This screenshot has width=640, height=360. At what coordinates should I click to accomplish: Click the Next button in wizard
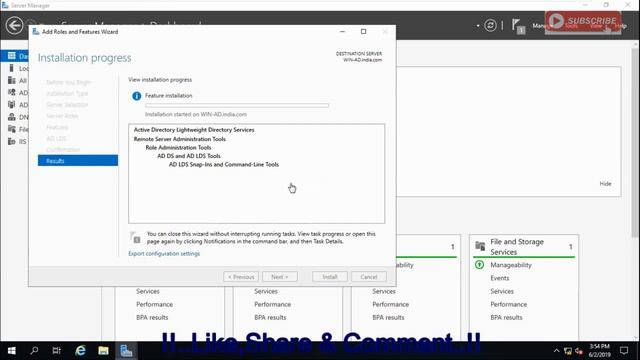click(x=280, y=277)
